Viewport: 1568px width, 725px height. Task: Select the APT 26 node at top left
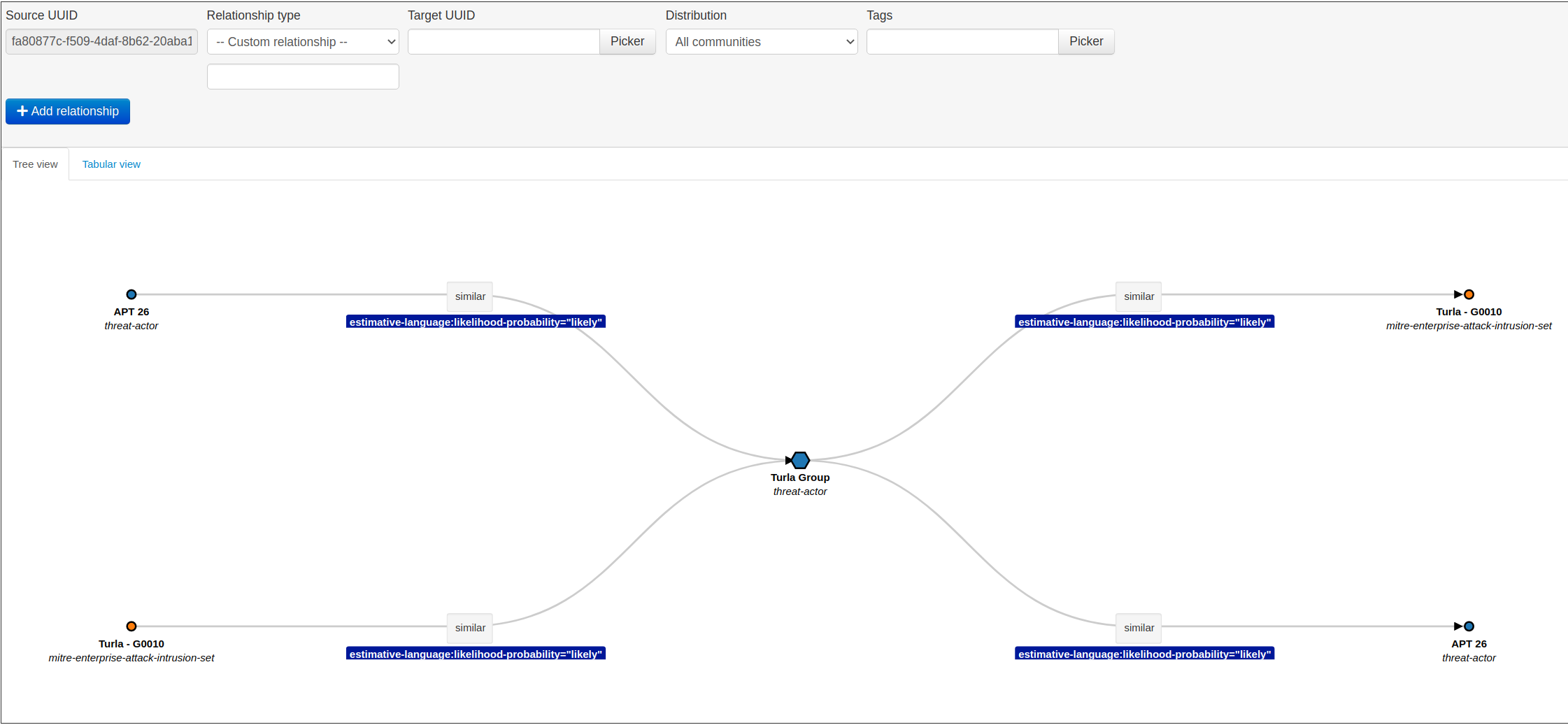pyautogui.click(x=131, y=294)
